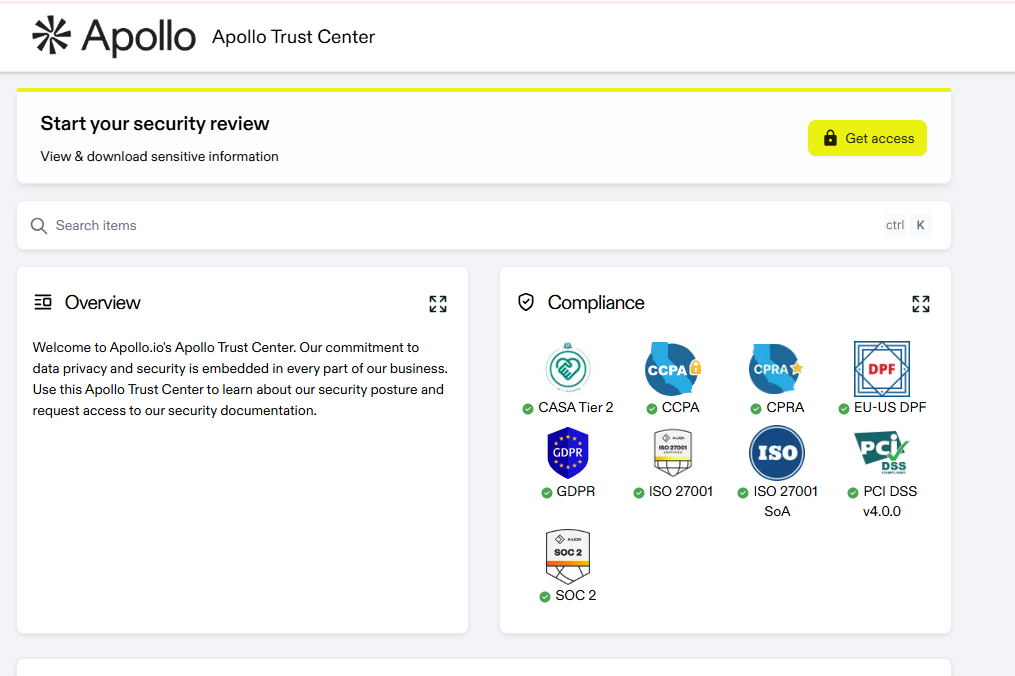Click green checkmark beside EU-US DPF
Image resolution: width=1015 pixels, height=676 pixels.
[x=843, y=409]
